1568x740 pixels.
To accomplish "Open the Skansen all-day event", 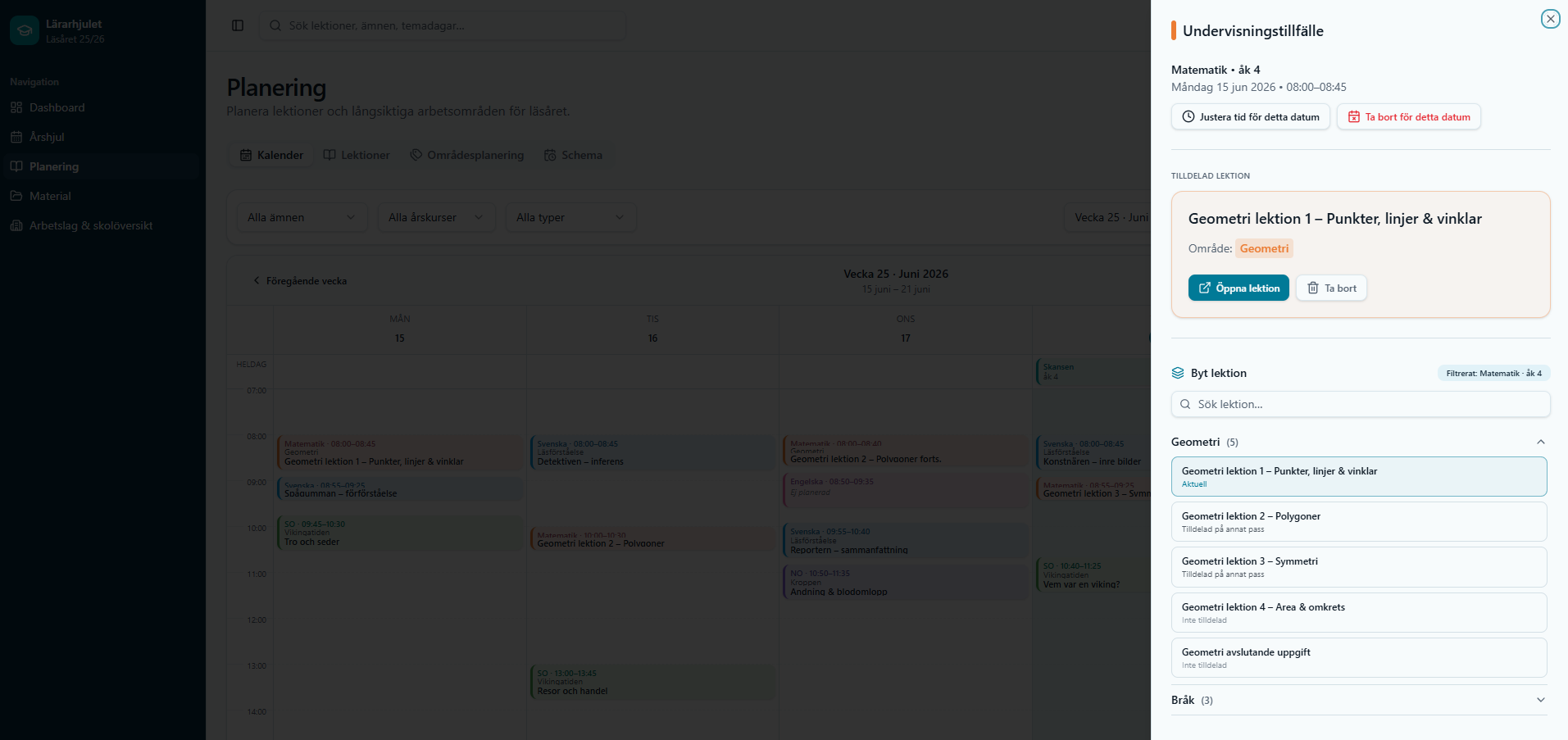I will click(x=1093, y=371).
